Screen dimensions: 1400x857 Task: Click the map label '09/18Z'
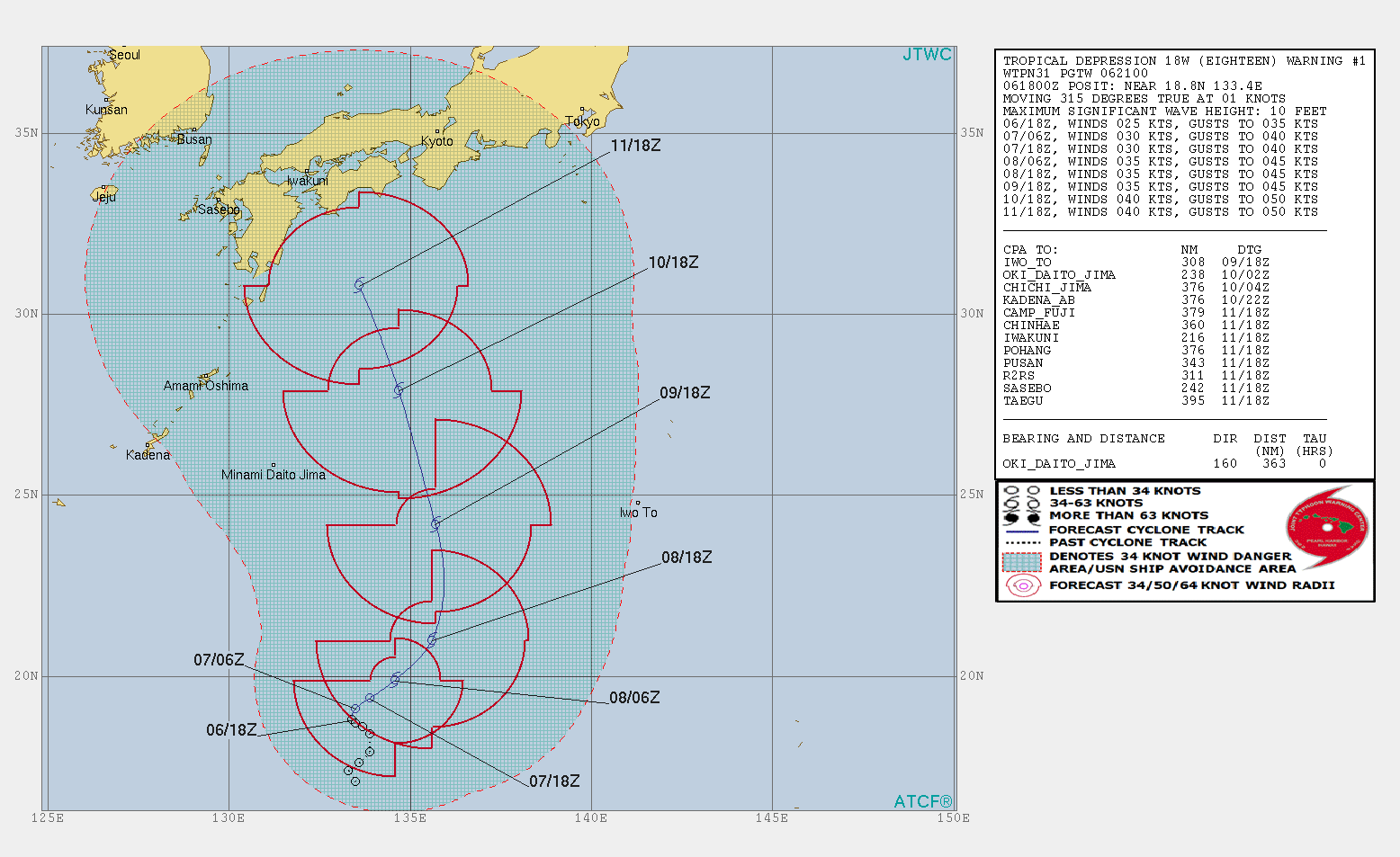[685, 393]
